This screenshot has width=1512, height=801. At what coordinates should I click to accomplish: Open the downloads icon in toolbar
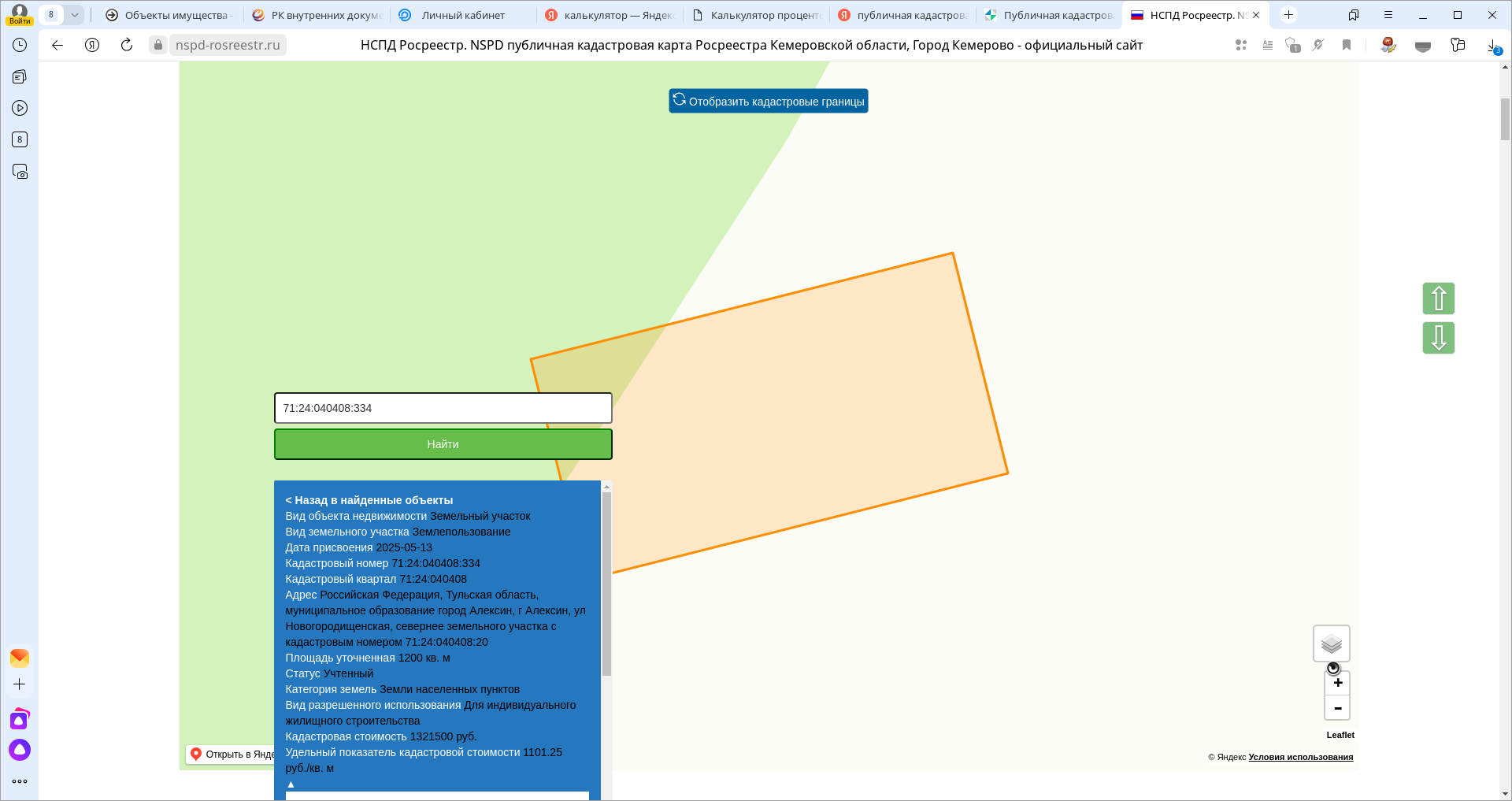point(1492,46)
